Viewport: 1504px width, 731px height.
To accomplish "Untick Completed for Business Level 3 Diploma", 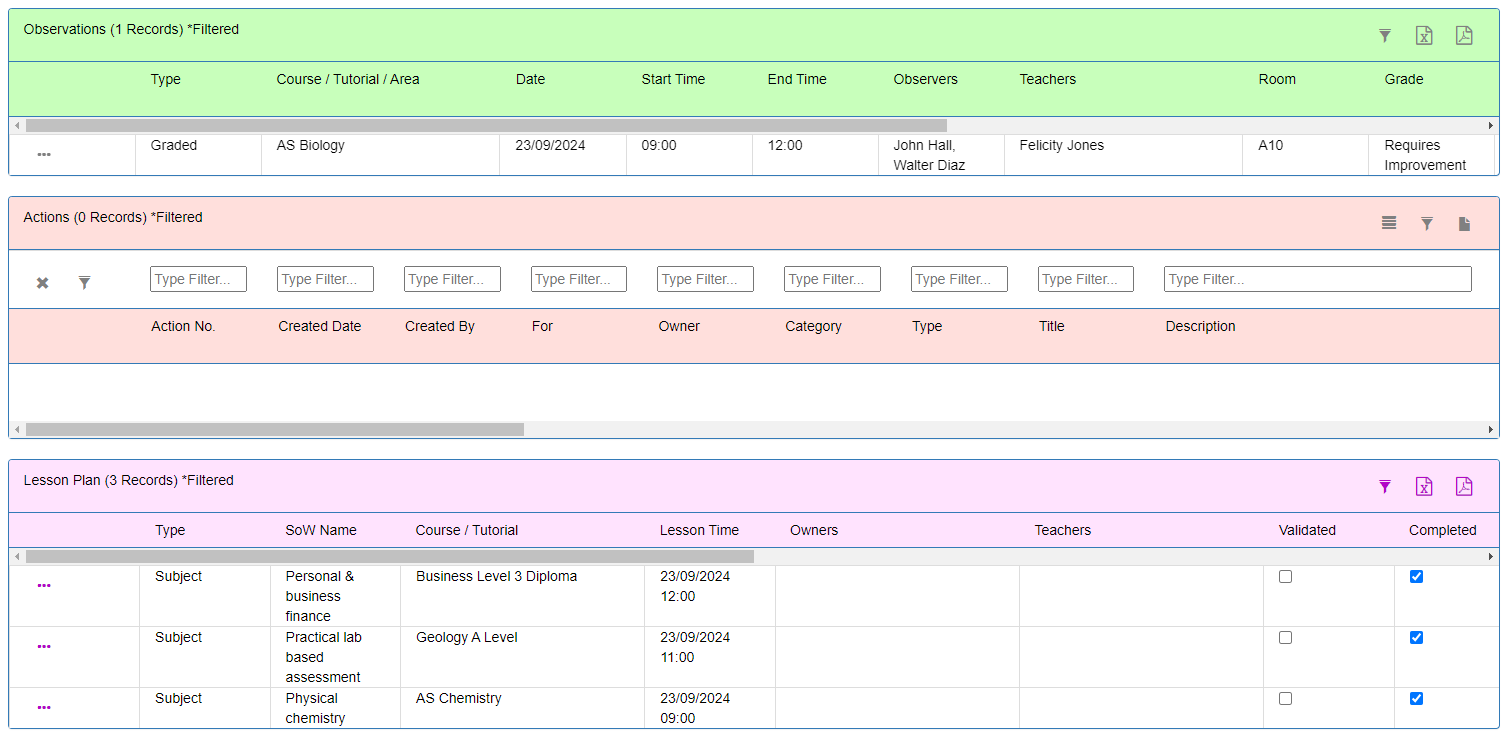I will (x=1416, y=577).
